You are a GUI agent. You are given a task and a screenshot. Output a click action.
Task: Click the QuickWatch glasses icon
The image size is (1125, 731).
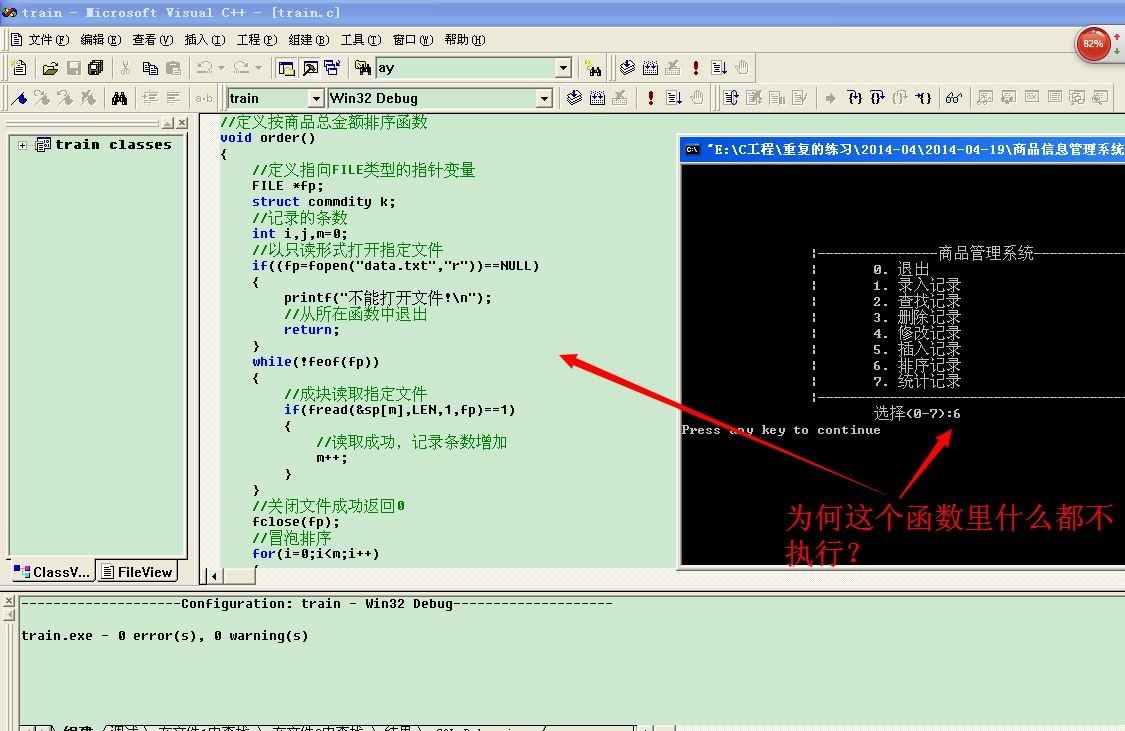tap(953, 98)
